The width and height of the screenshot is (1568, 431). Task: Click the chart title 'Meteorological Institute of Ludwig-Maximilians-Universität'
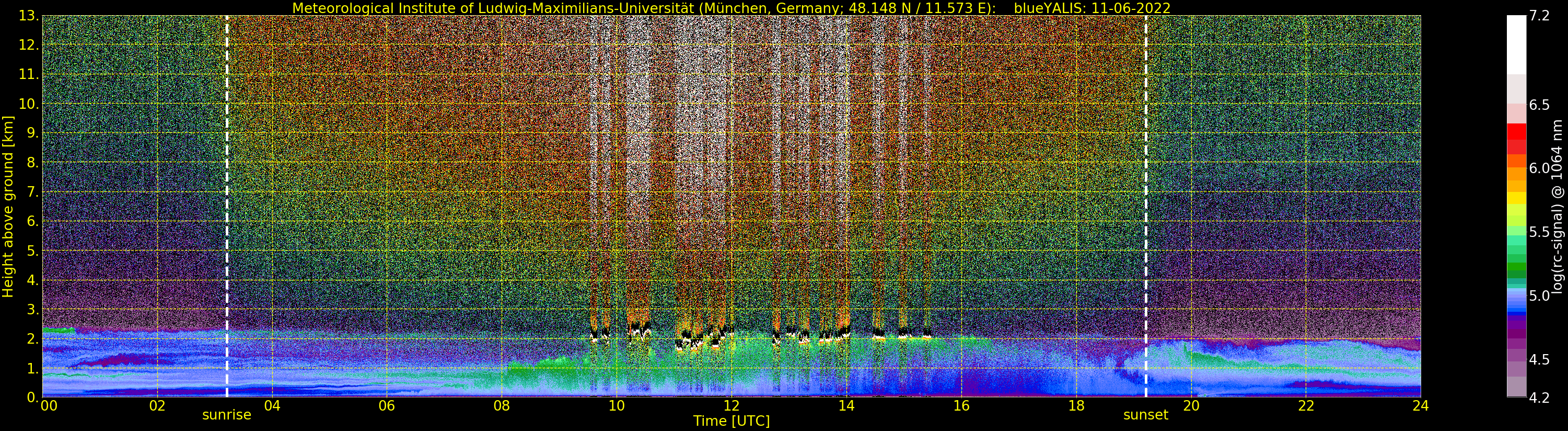click(494, 8)
